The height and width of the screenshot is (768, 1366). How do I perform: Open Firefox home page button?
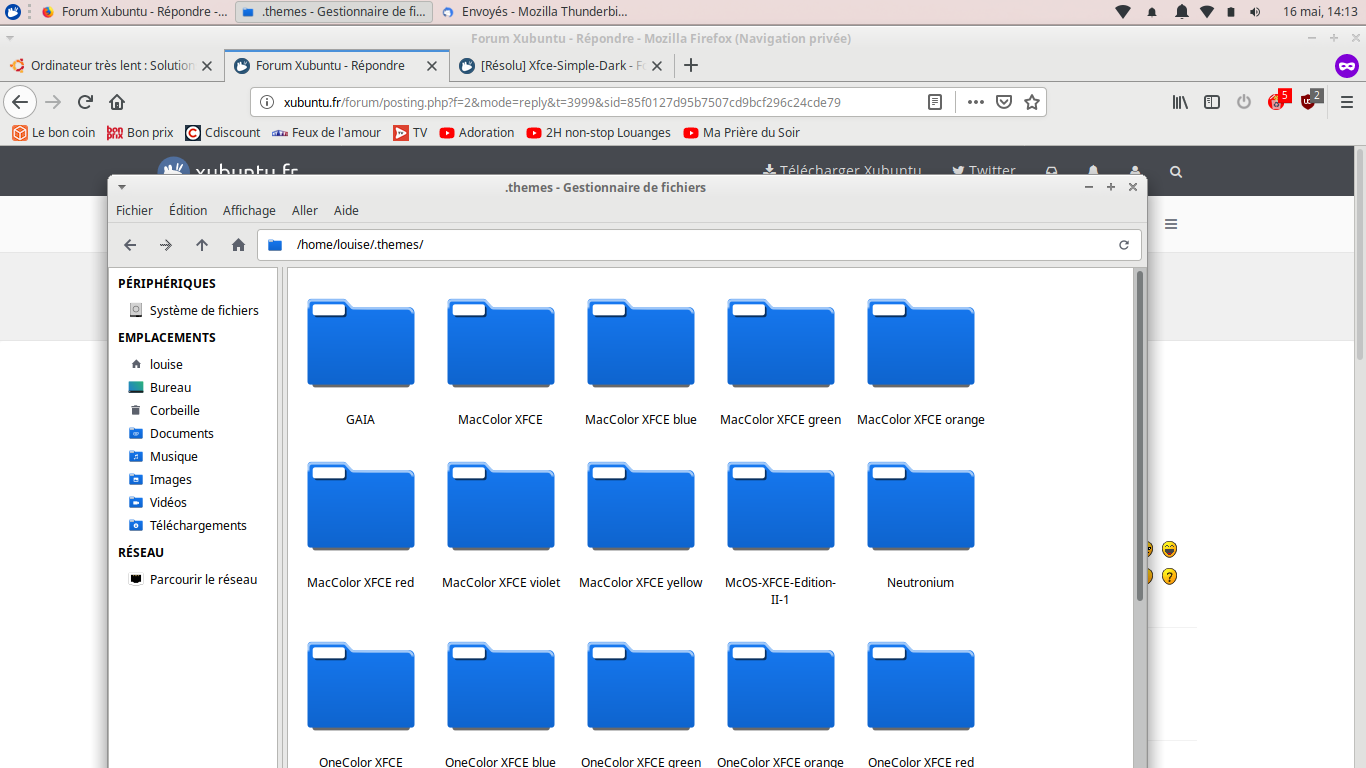tap(117, 102)
